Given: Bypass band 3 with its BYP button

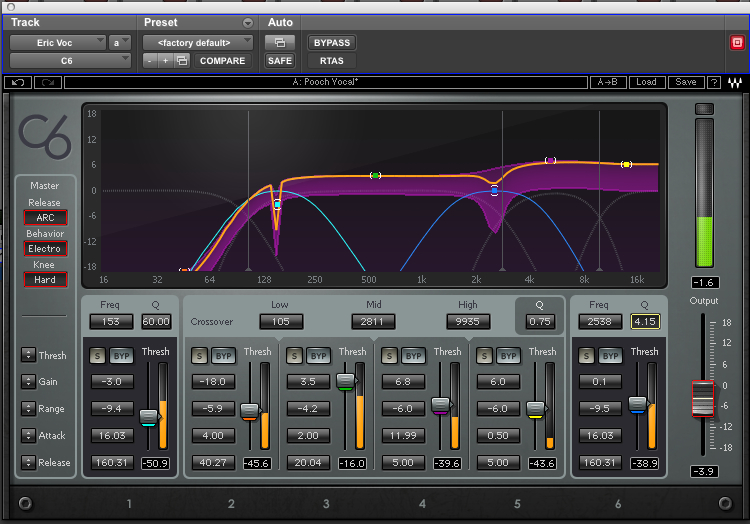Looking at the screenshot, I should (x=319, y=356).
